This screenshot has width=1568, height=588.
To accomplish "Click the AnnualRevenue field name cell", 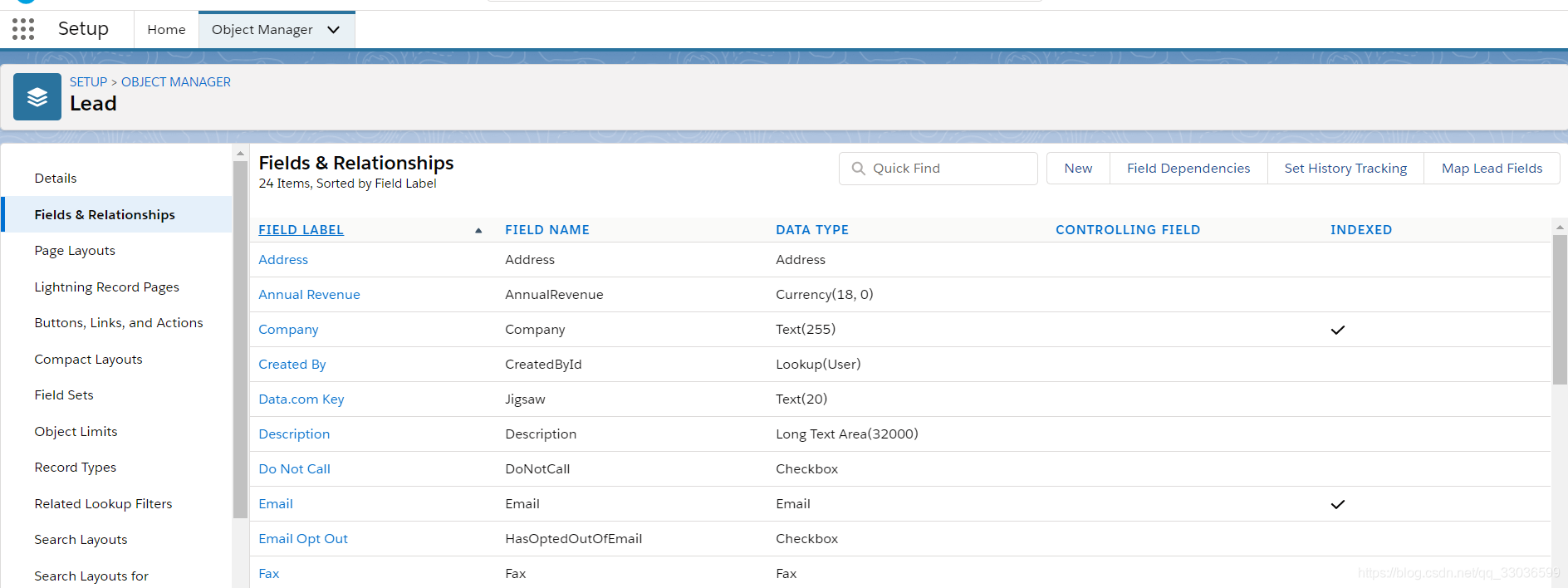I will (554, 295).
